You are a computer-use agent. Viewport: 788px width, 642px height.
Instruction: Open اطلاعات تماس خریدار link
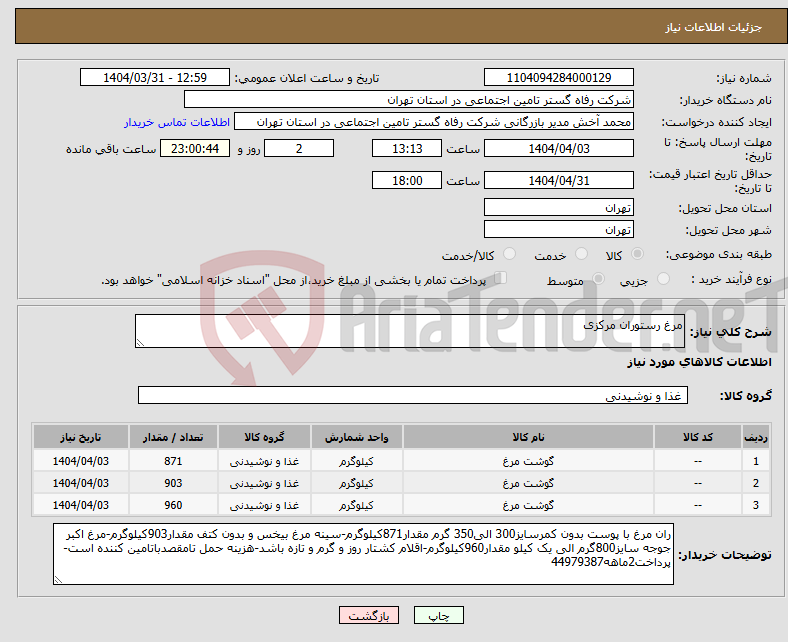click(177, 122)
